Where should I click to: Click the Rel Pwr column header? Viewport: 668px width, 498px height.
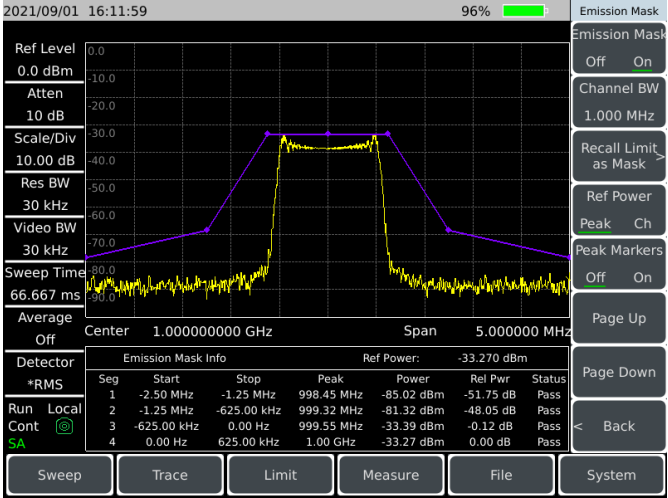(490, 379)
